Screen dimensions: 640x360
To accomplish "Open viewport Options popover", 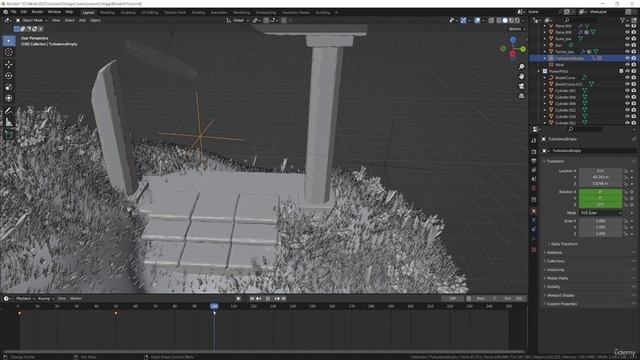I will 516,29.
